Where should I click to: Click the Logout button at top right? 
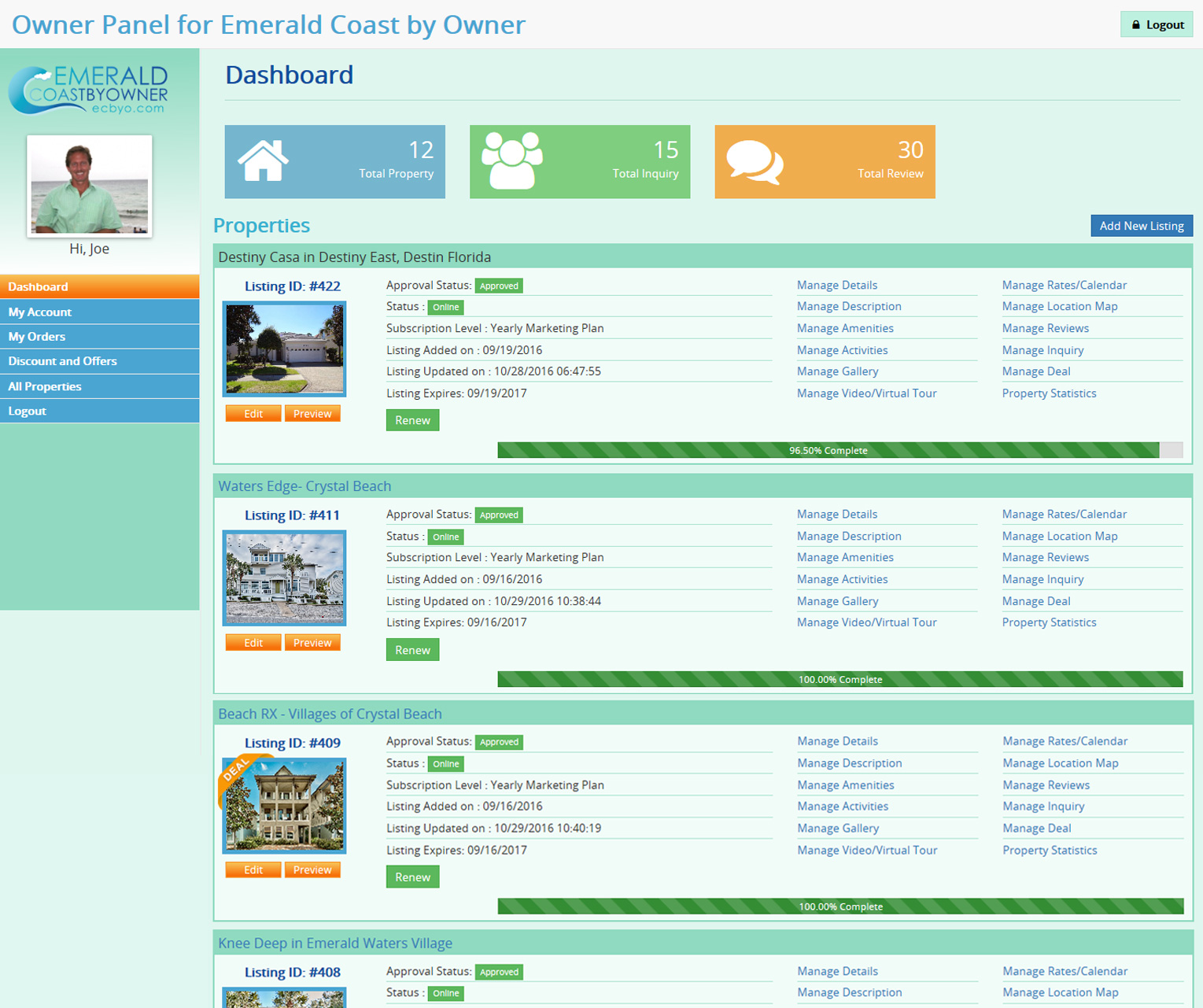[x=1157, y=24]
